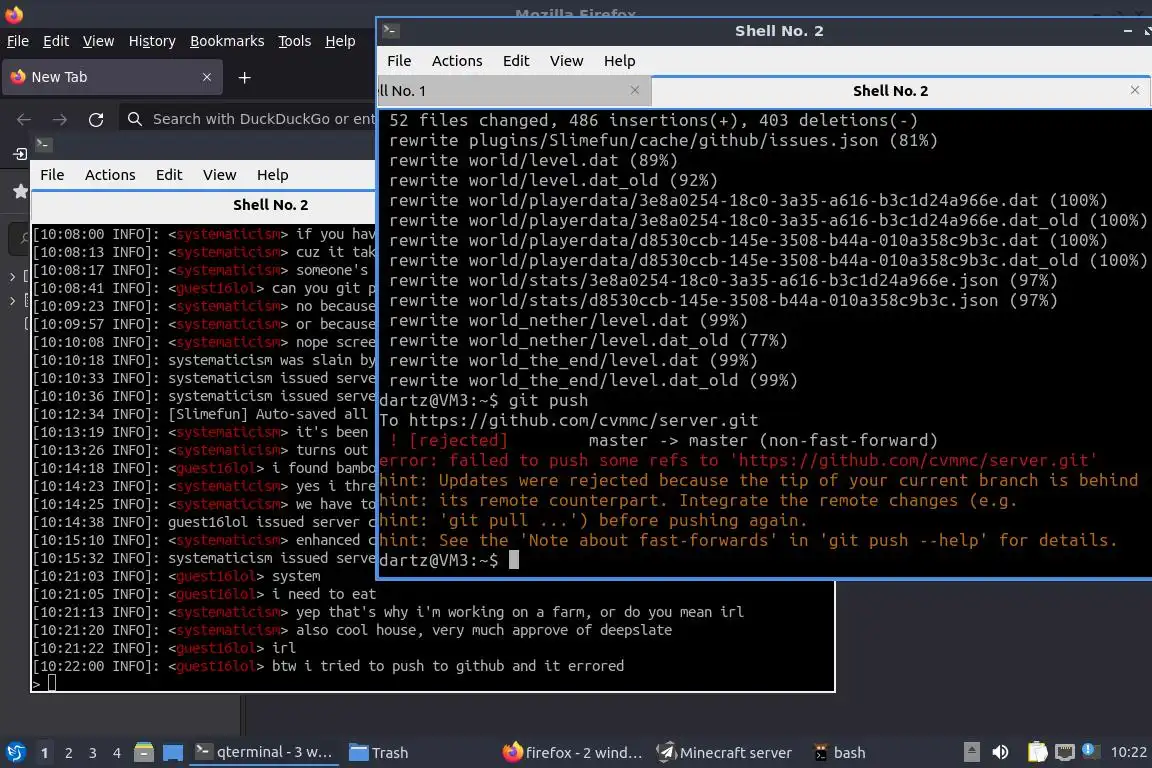The width and height of the screenshot is (1152, 768).
Task: Open the Actions menu in the back terminal
Action: pyautogui.click(x=110, y=175)
